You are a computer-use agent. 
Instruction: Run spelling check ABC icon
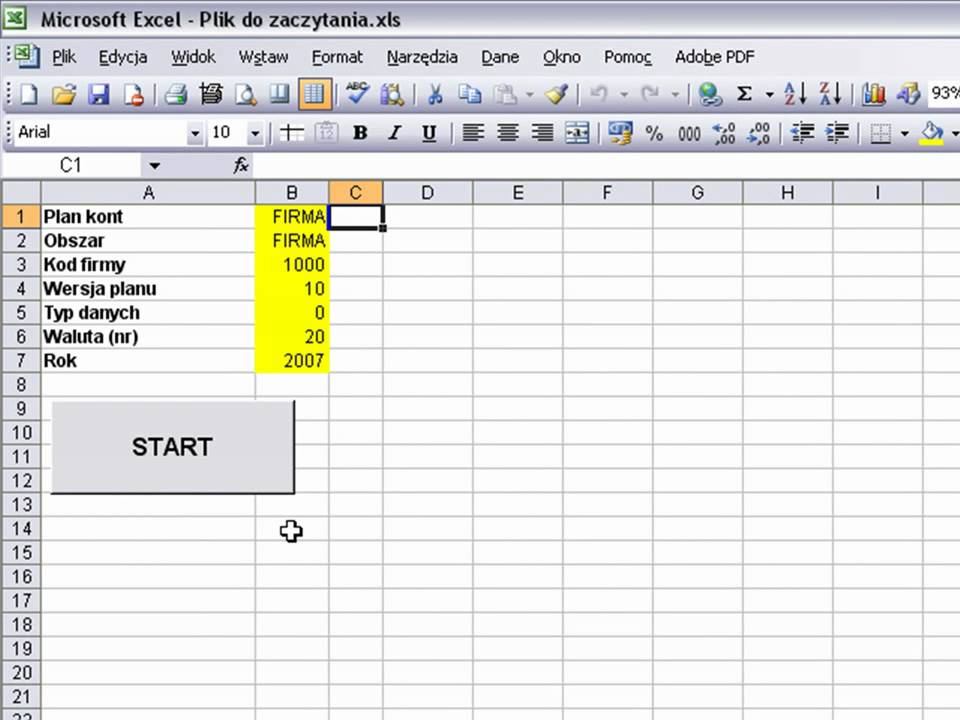(x=357, y=94)
